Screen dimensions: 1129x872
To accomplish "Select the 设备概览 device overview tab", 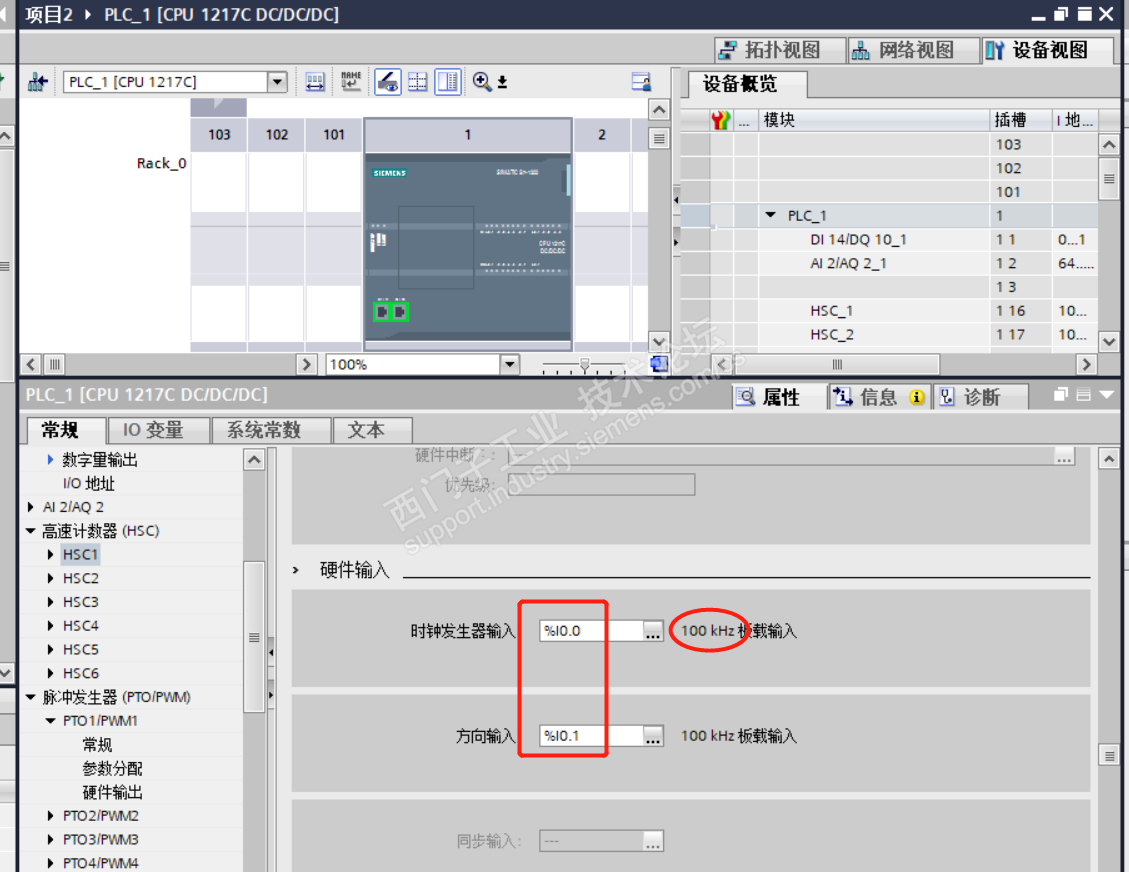I will pos(745,84).
